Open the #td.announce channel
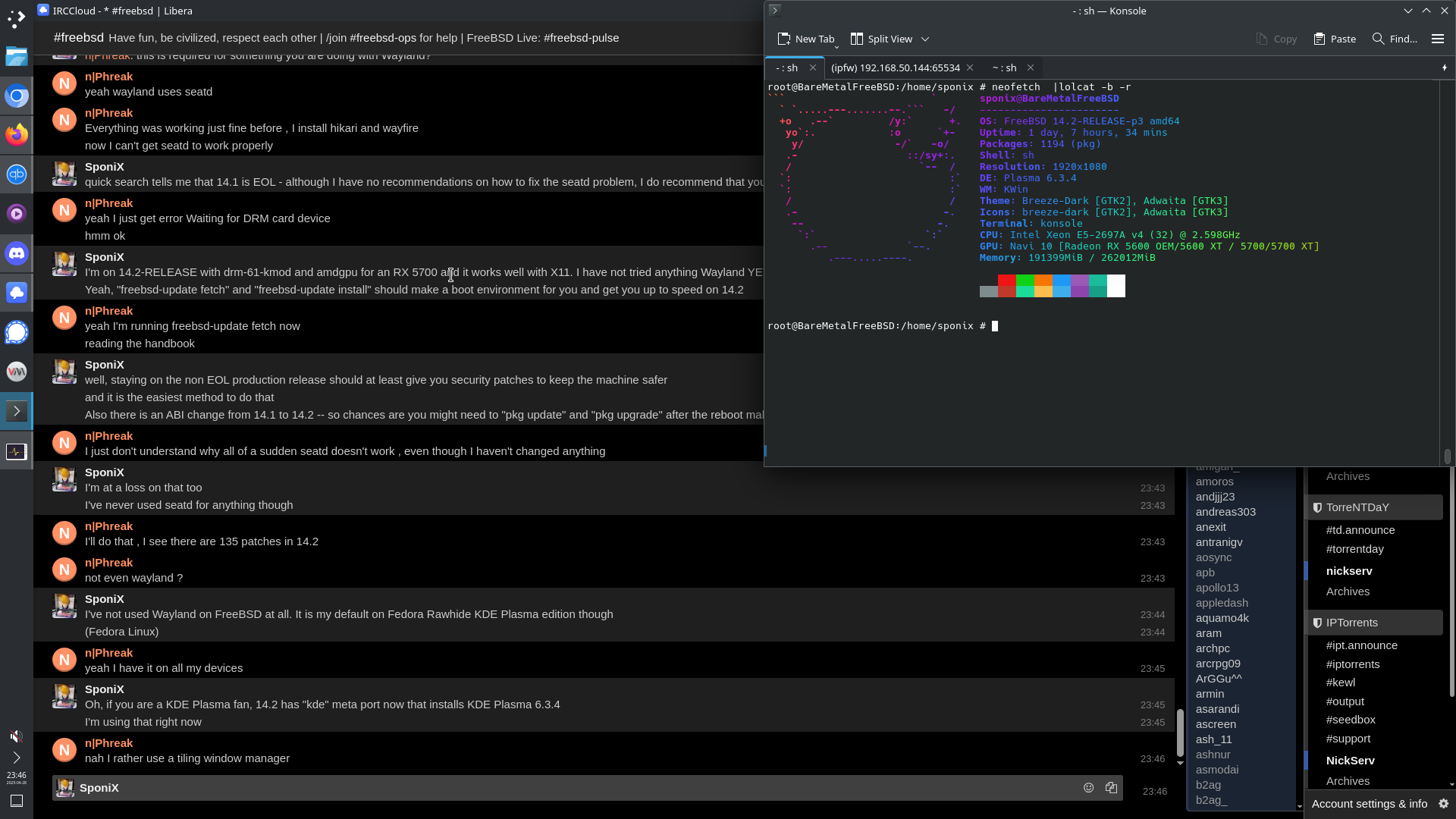Screen dimensions: 1456x819 [1360, 530]
